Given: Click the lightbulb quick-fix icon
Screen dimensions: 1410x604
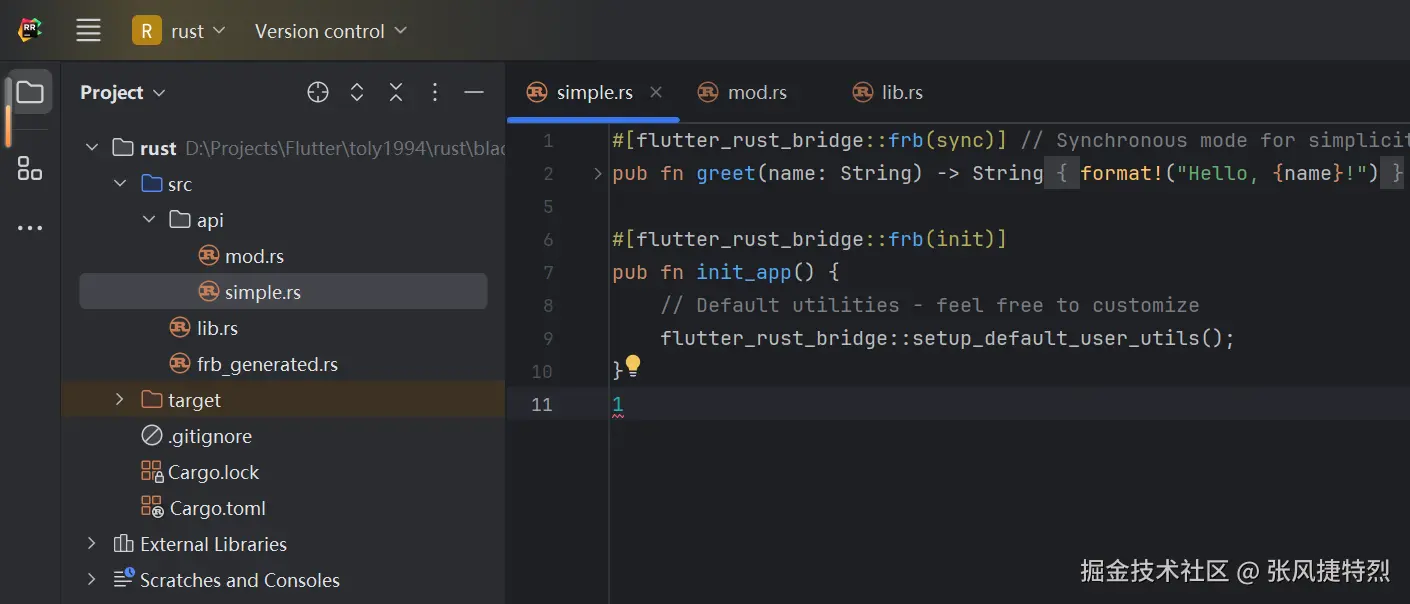Looking at the screenshot, I should (x=633, y=366).
